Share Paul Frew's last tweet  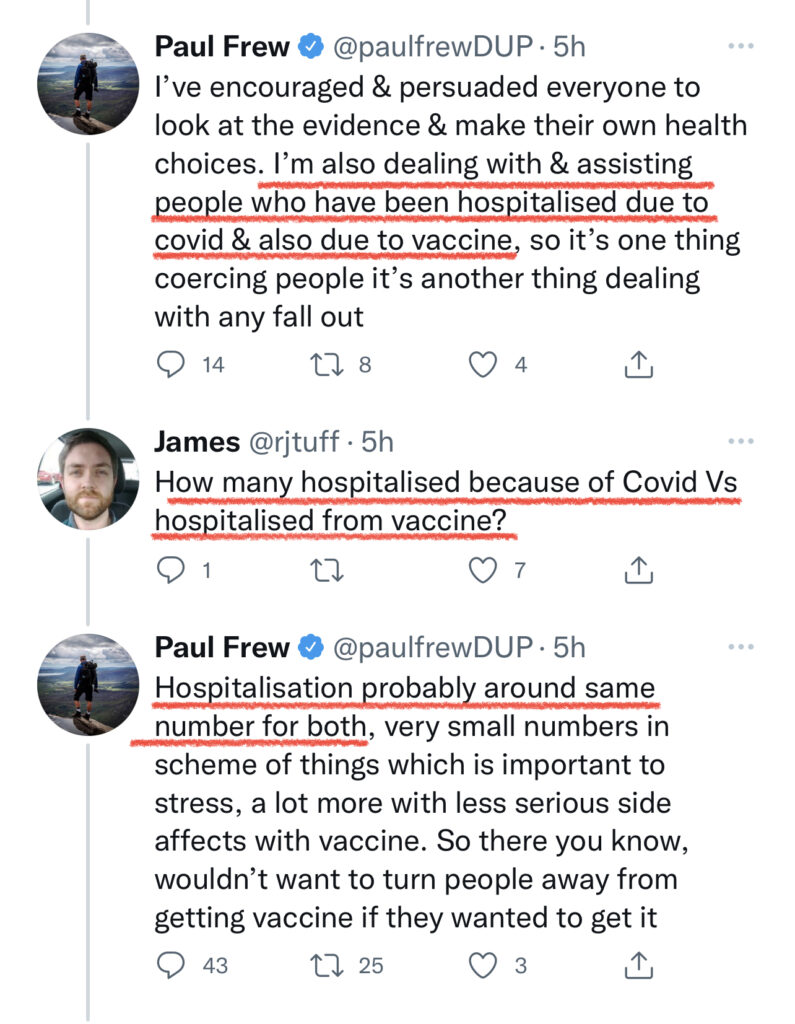(x=638, y=965)
